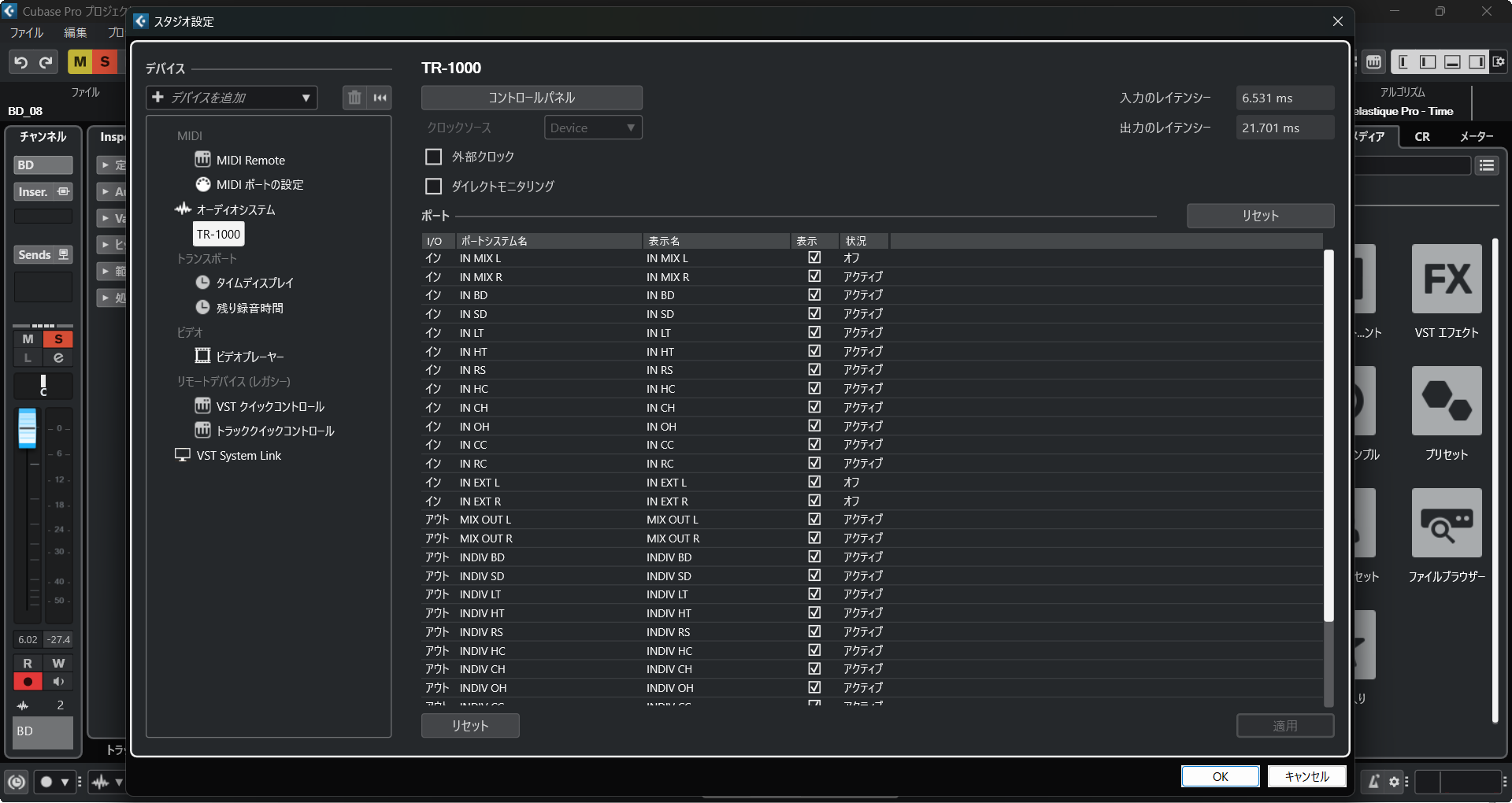The height and width of the screenshot is (803, 1512).
Task: Enable the 外部クロック checkbox
Action: pyautogui.click(x=433, y=157)
